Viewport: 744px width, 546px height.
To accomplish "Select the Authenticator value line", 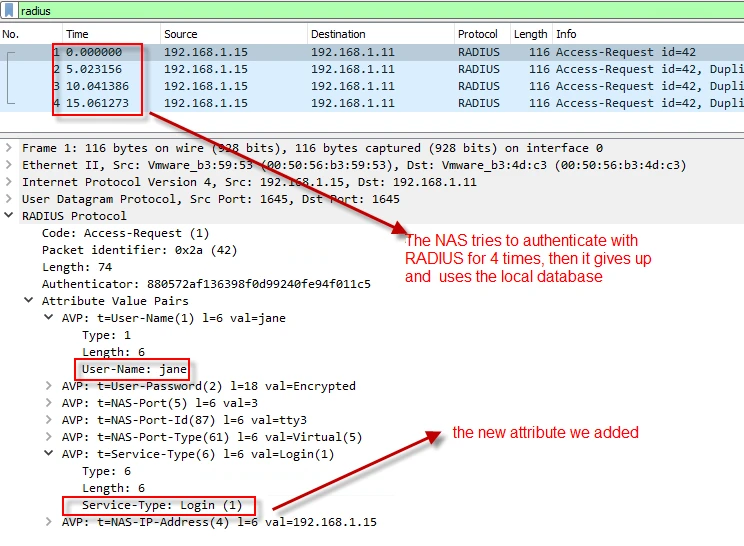I will tap(205, 284).
